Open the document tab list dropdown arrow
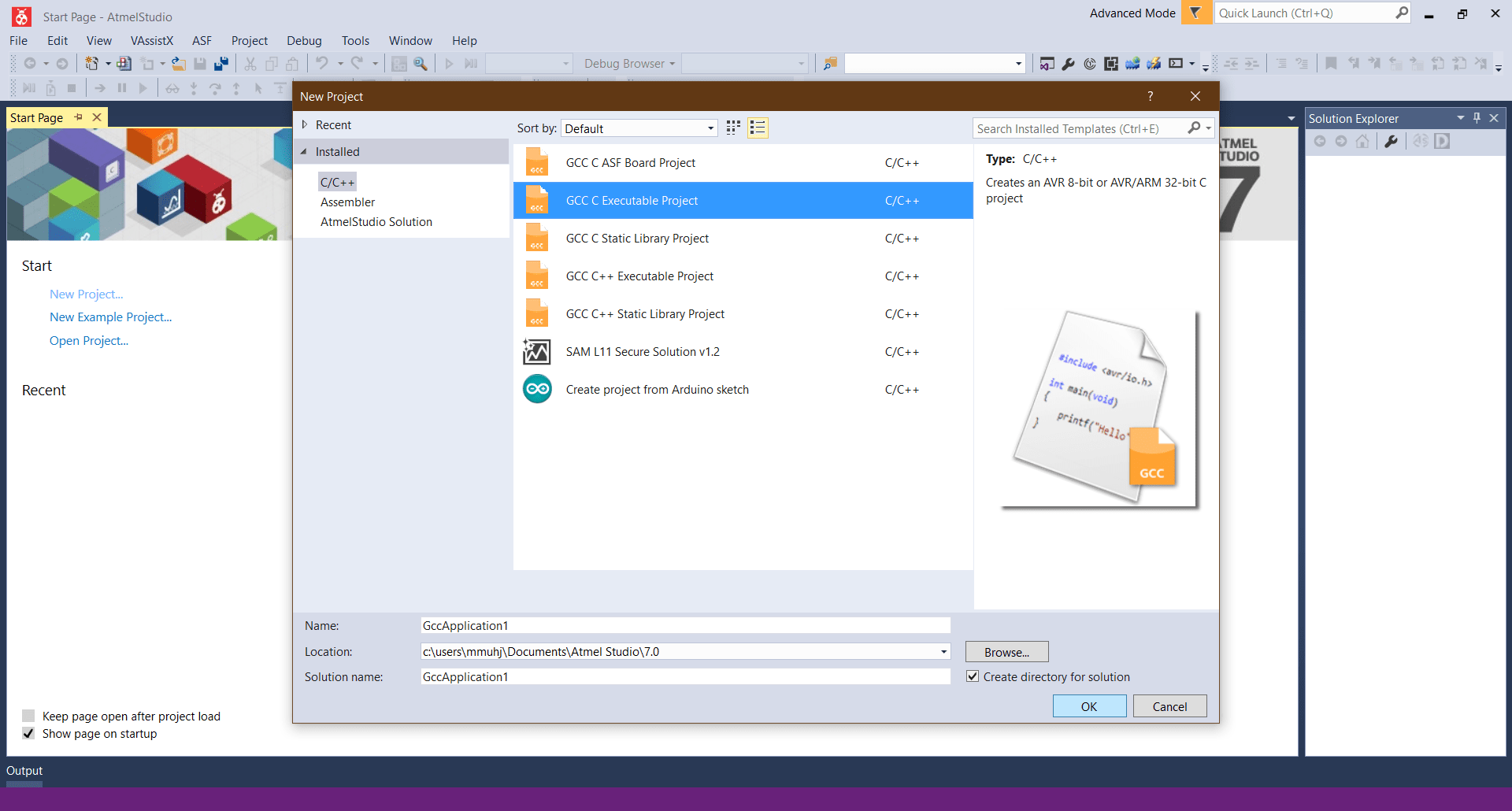This screenshot has height=811, width=1512. pos(1291,119)
